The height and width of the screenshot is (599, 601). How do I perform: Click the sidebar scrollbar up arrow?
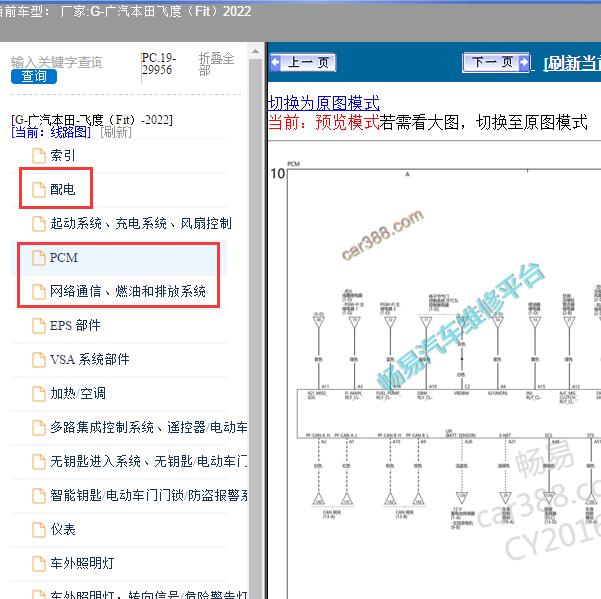(x=255, y=51)
